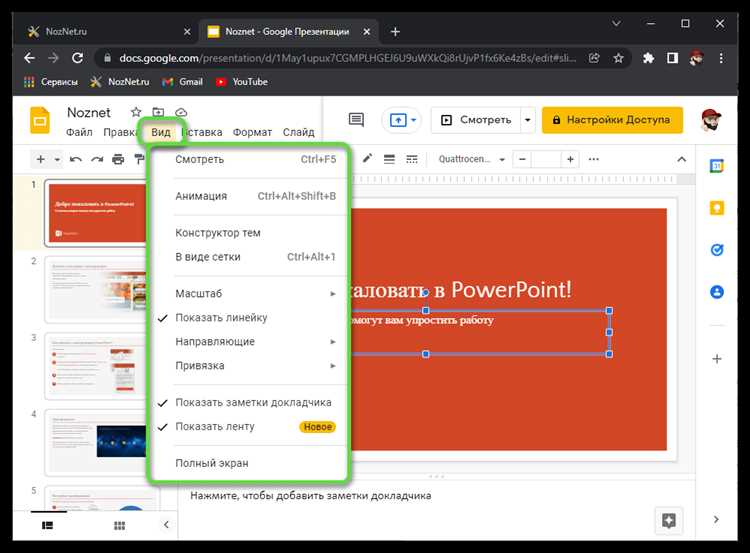Image resolution: width=750 pixels, height=553 pixels.
Task: Open the 'Формат' menu
Action: click(x=252, y=132)
